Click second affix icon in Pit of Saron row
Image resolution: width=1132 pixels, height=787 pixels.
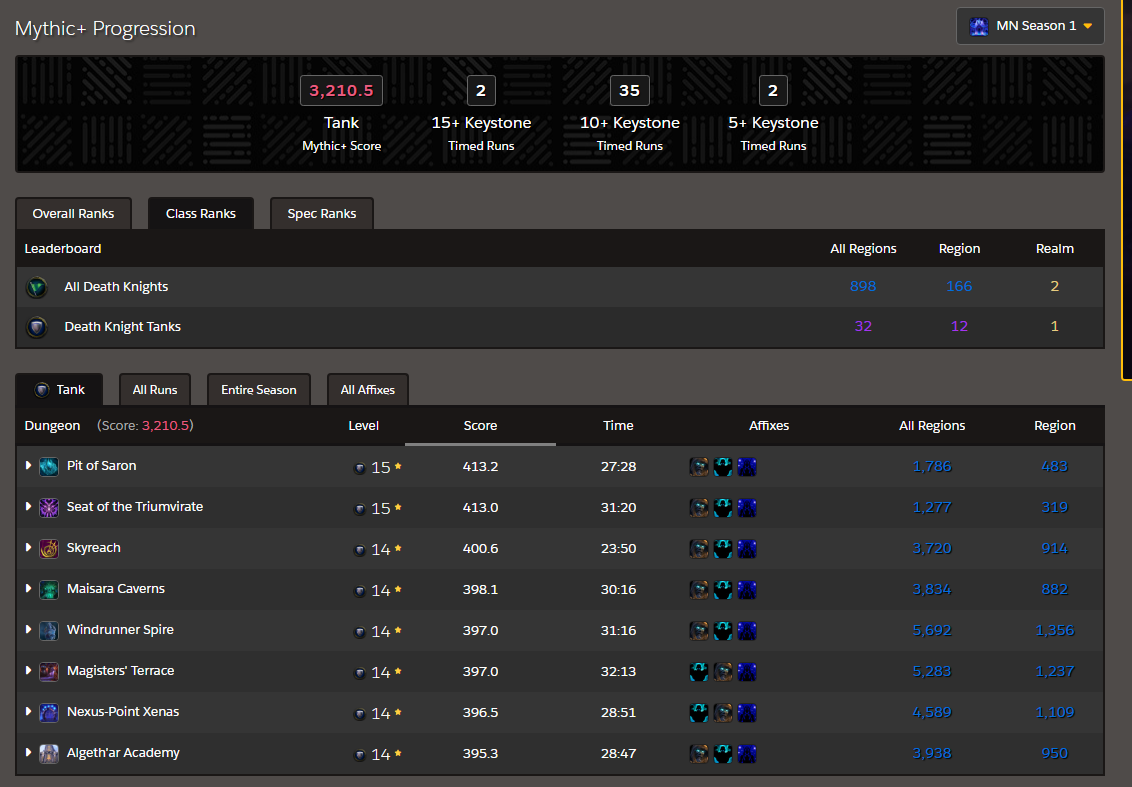click(723, 466)
